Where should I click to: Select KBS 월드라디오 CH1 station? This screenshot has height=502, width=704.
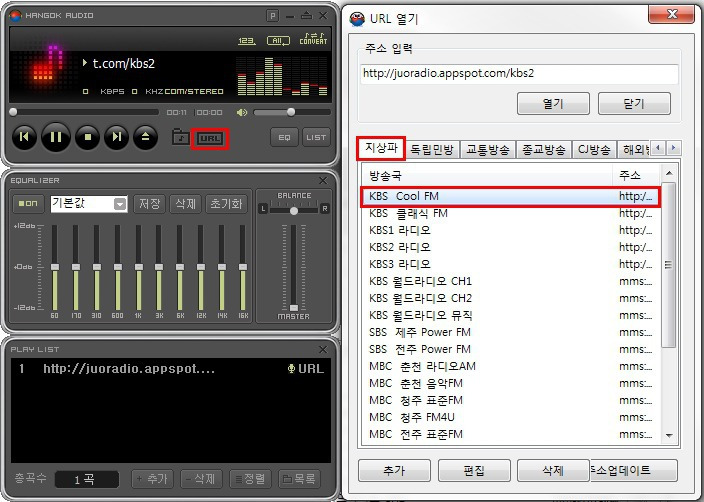click(511, 282)
